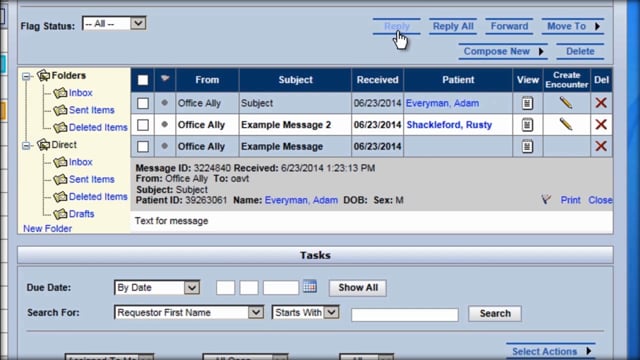Click the Reply button
This screenshot has width=640, height=360.
coord(396,26)
